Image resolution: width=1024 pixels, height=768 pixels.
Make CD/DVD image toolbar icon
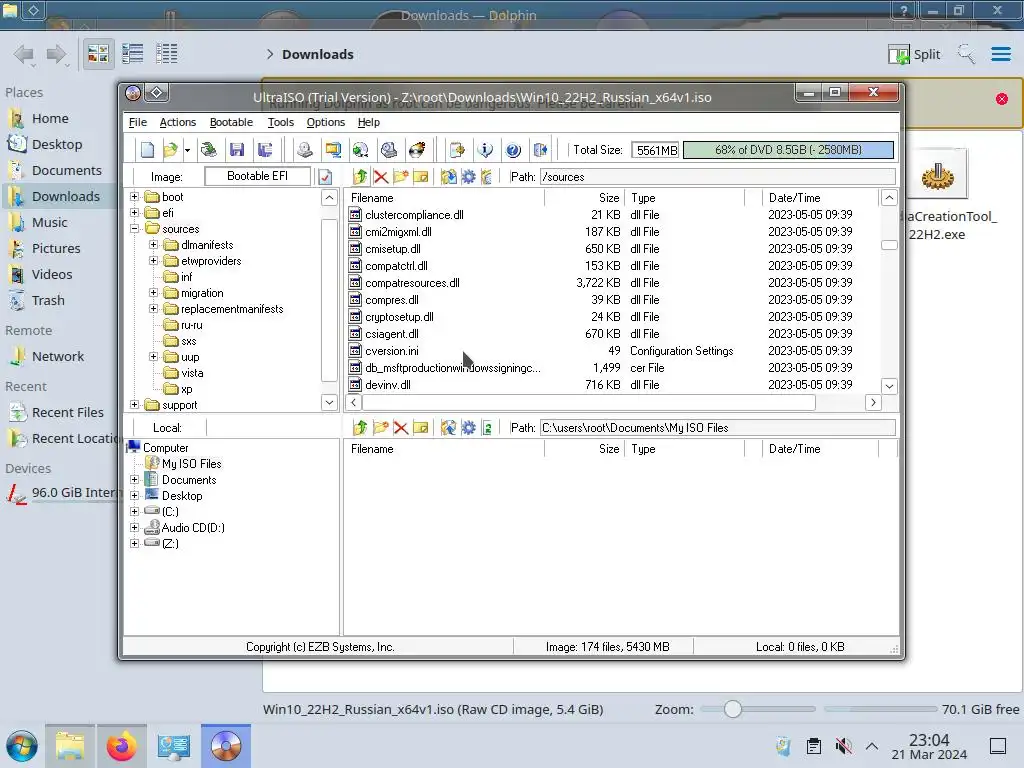tap(304, 150)
